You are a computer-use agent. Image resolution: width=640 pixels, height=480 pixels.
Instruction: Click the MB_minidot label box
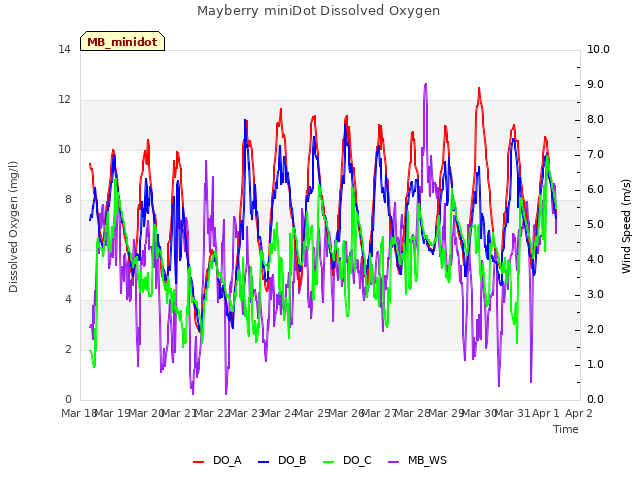pos(122,41)
